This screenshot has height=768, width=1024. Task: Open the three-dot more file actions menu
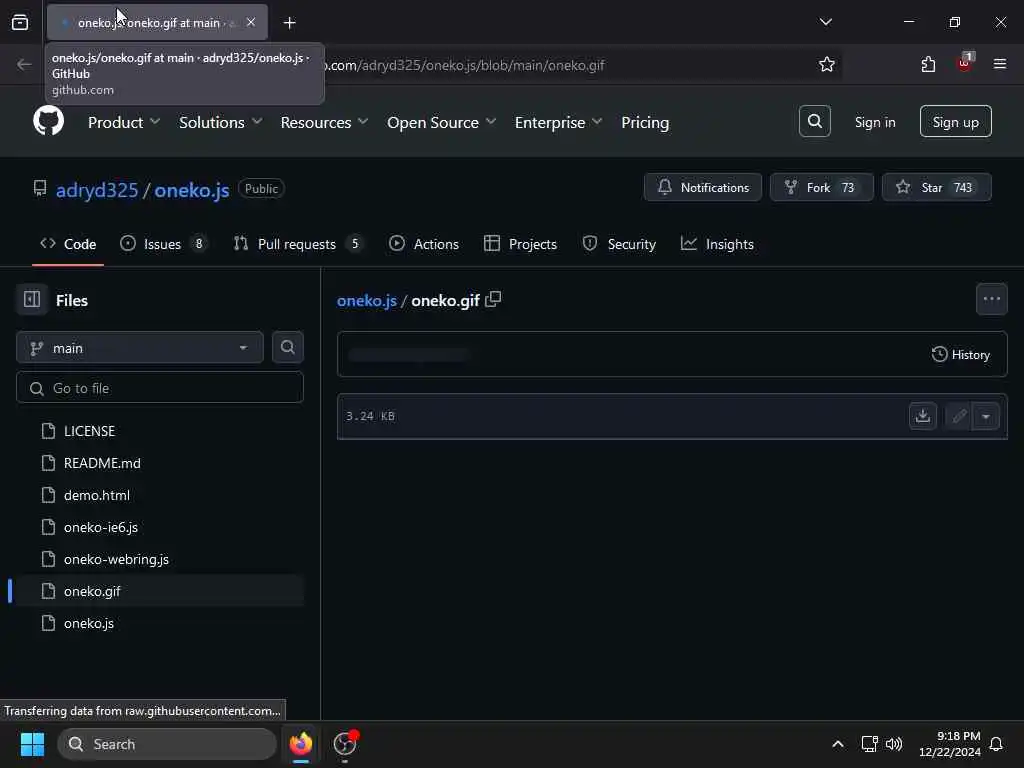(991, 299)
